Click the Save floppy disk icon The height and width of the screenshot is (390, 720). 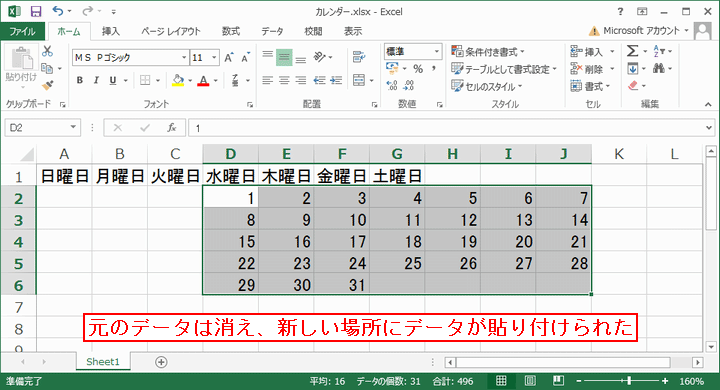(35, 11)
